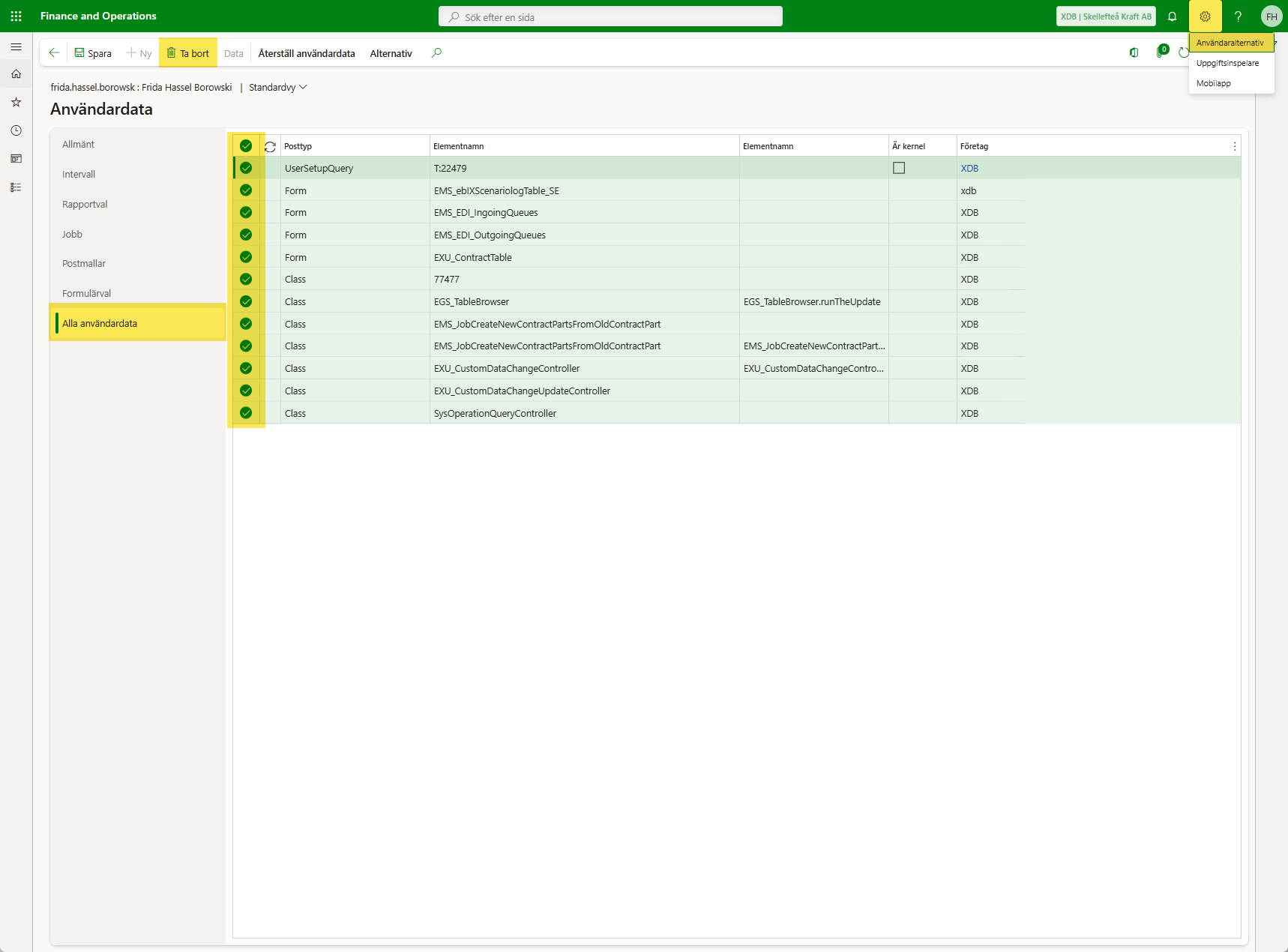Open the app launcher waffle icon

click(x=16, y=16)
